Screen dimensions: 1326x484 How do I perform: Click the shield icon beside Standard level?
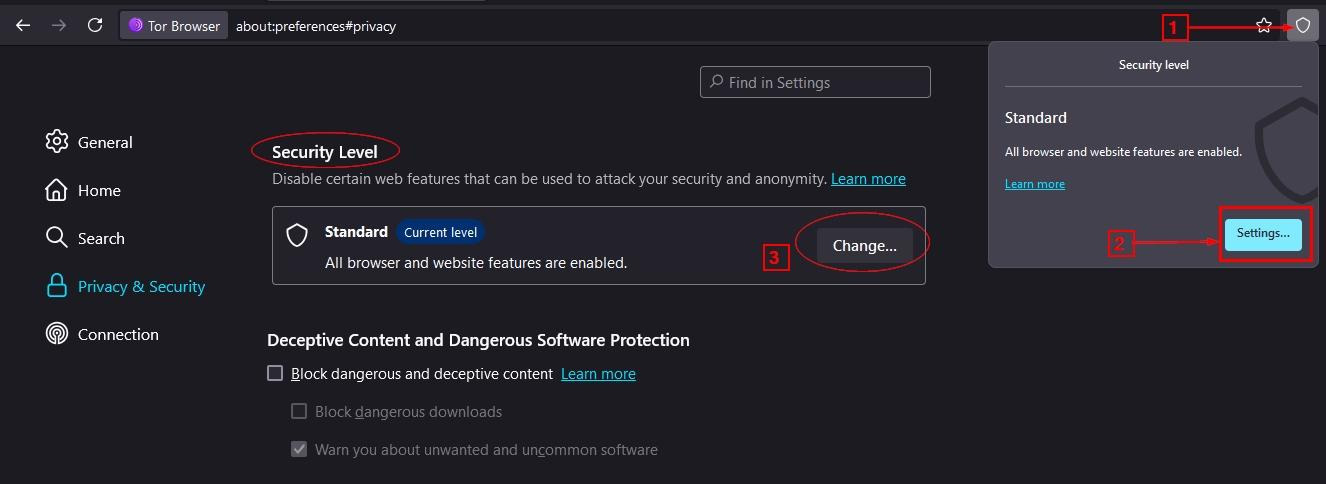point(297,234)
